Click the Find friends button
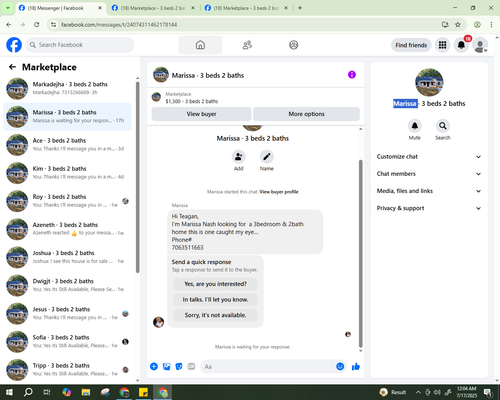The width and height of the screenshot is (500, 400). point(411,45)
